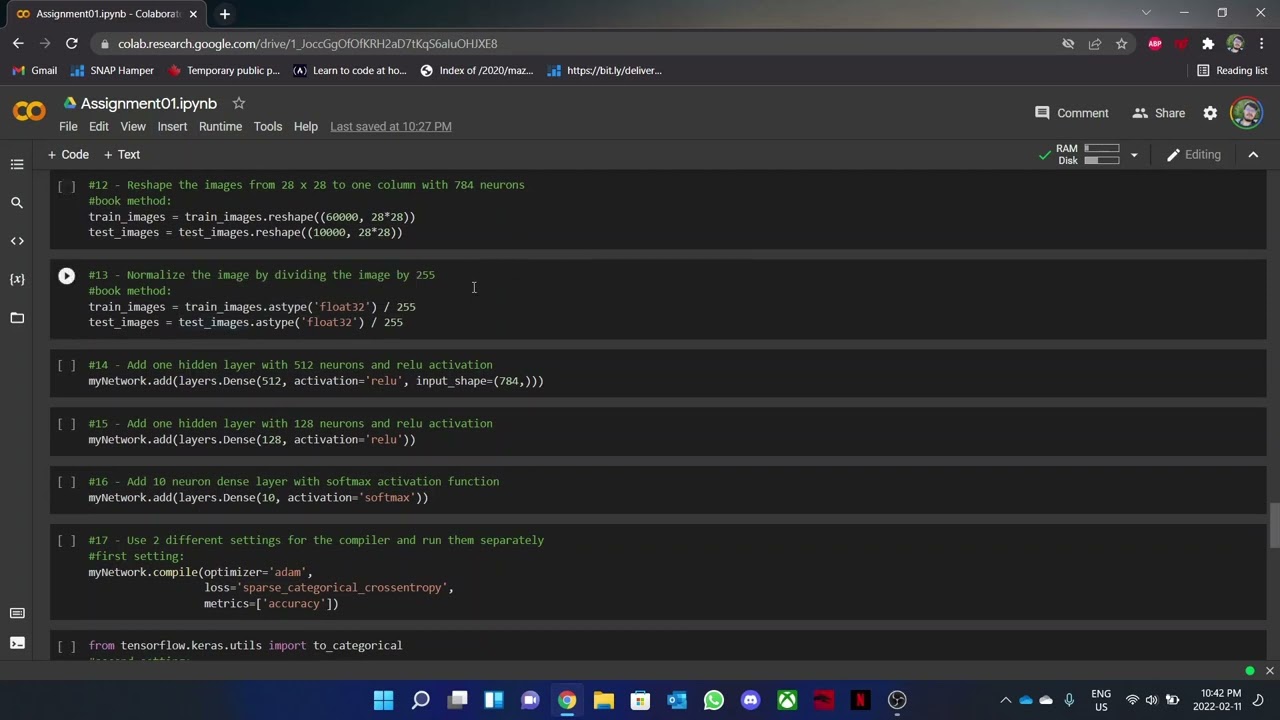Open the SNAP Hamper bookmark
Image resolution: width=1280 pixels, height=720 pixels.
[111, 71]
